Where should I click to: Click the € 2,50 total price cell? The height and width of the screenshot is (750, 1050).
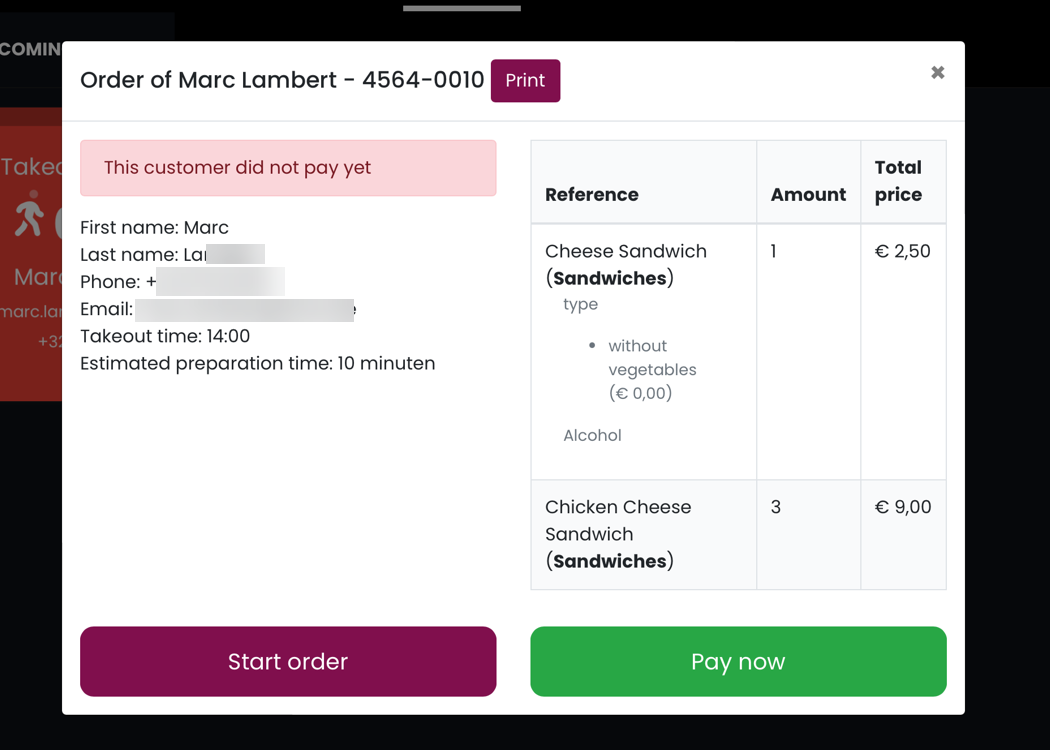pos(903,251)
